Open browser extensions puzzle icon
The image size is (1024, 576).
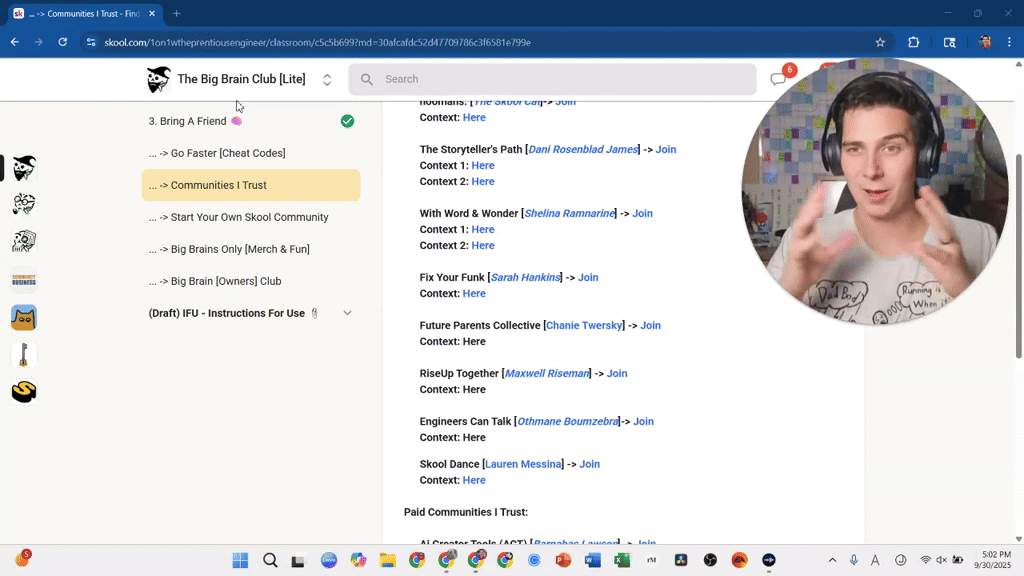(x=914, y=42)
